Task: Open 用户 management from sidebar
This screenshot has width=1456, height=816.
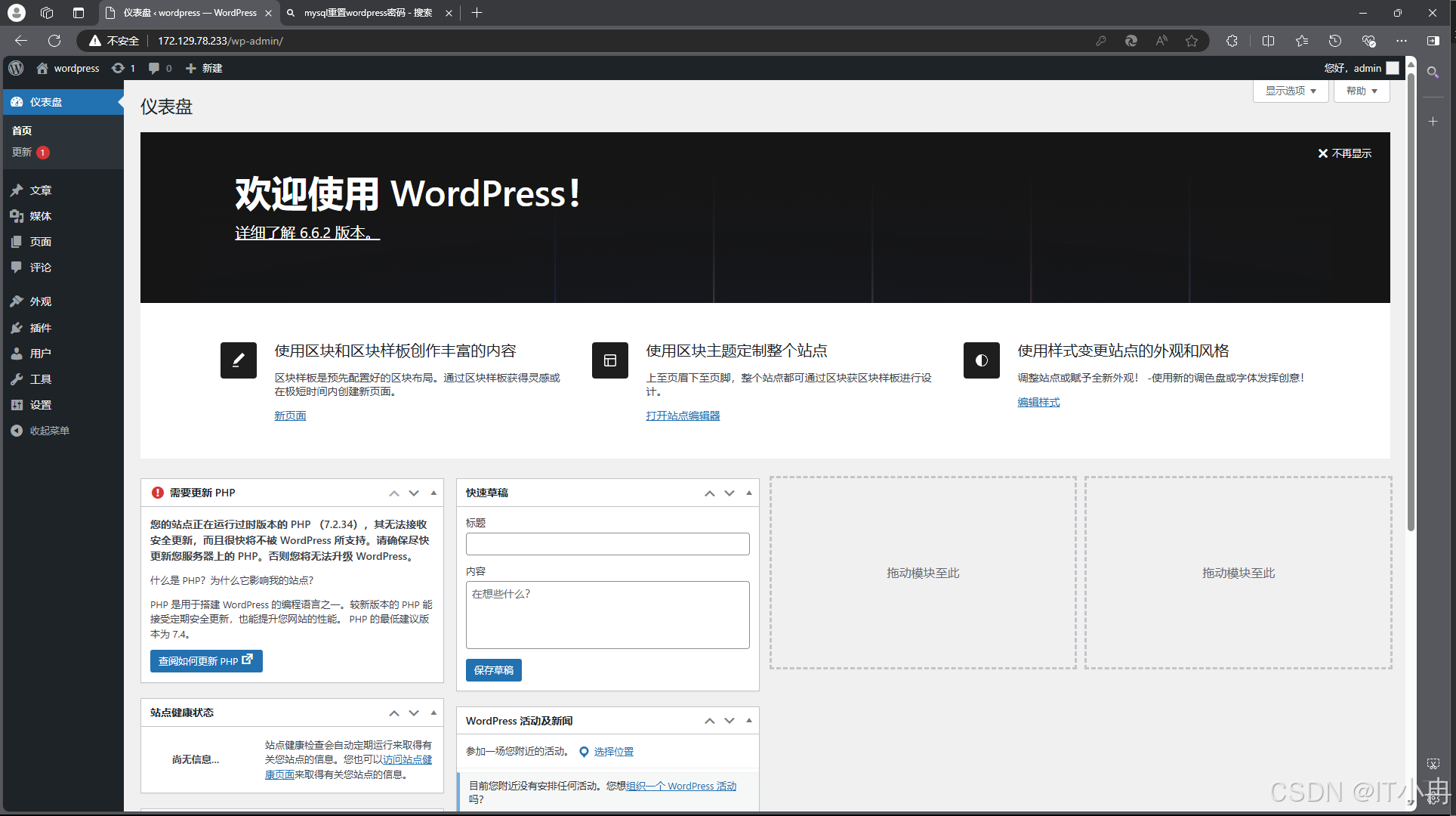Action: pos(41,353)
